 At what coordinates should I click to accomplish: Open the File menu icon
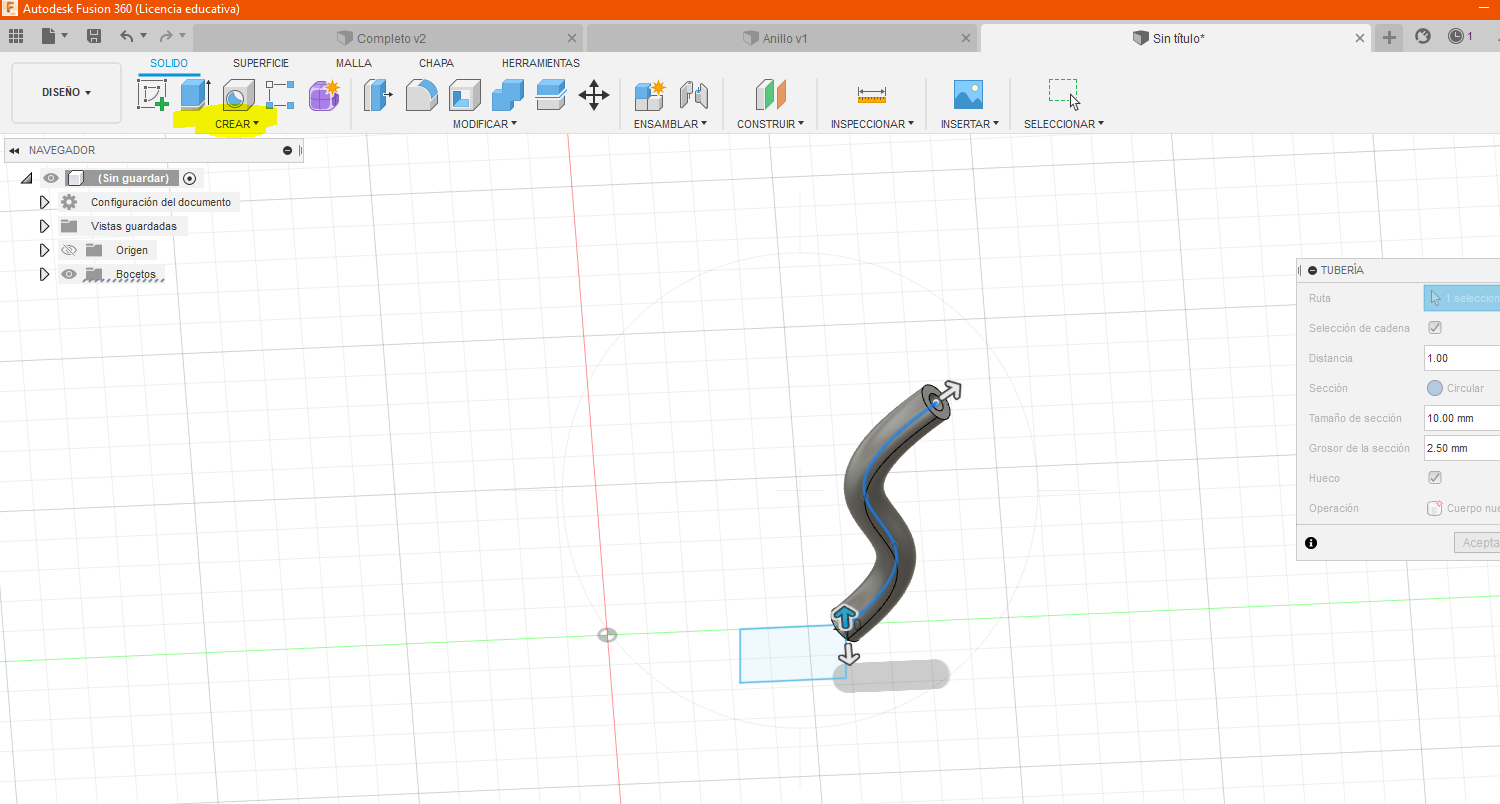pos(54,37)
